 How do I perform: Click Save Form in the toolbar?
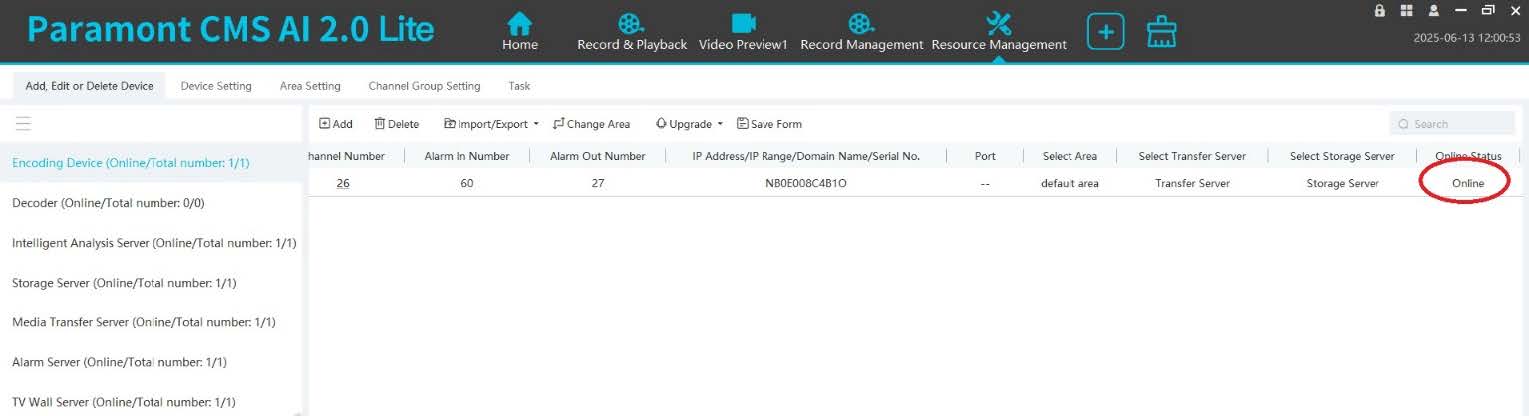point(769,124)
